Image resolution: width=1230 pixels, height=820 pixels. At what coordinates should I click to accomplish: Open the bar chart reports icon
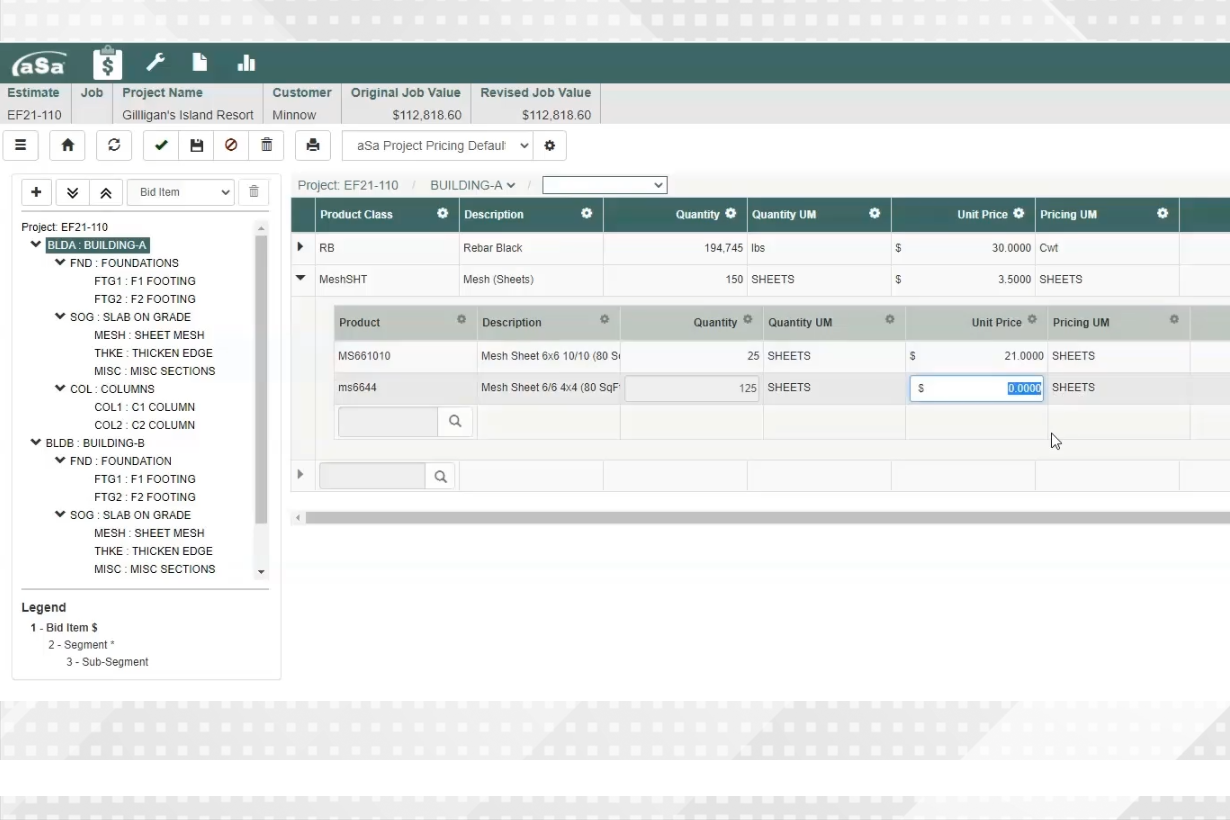[x=245, y=64]
